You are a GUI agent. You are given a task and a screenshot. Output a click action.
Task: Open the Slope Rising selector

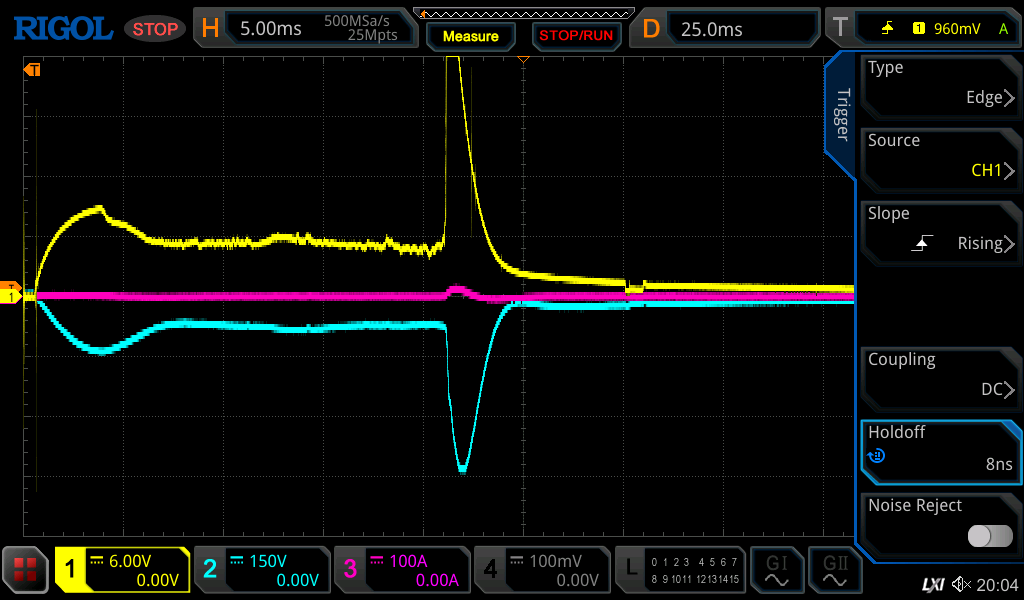[940, 230]
